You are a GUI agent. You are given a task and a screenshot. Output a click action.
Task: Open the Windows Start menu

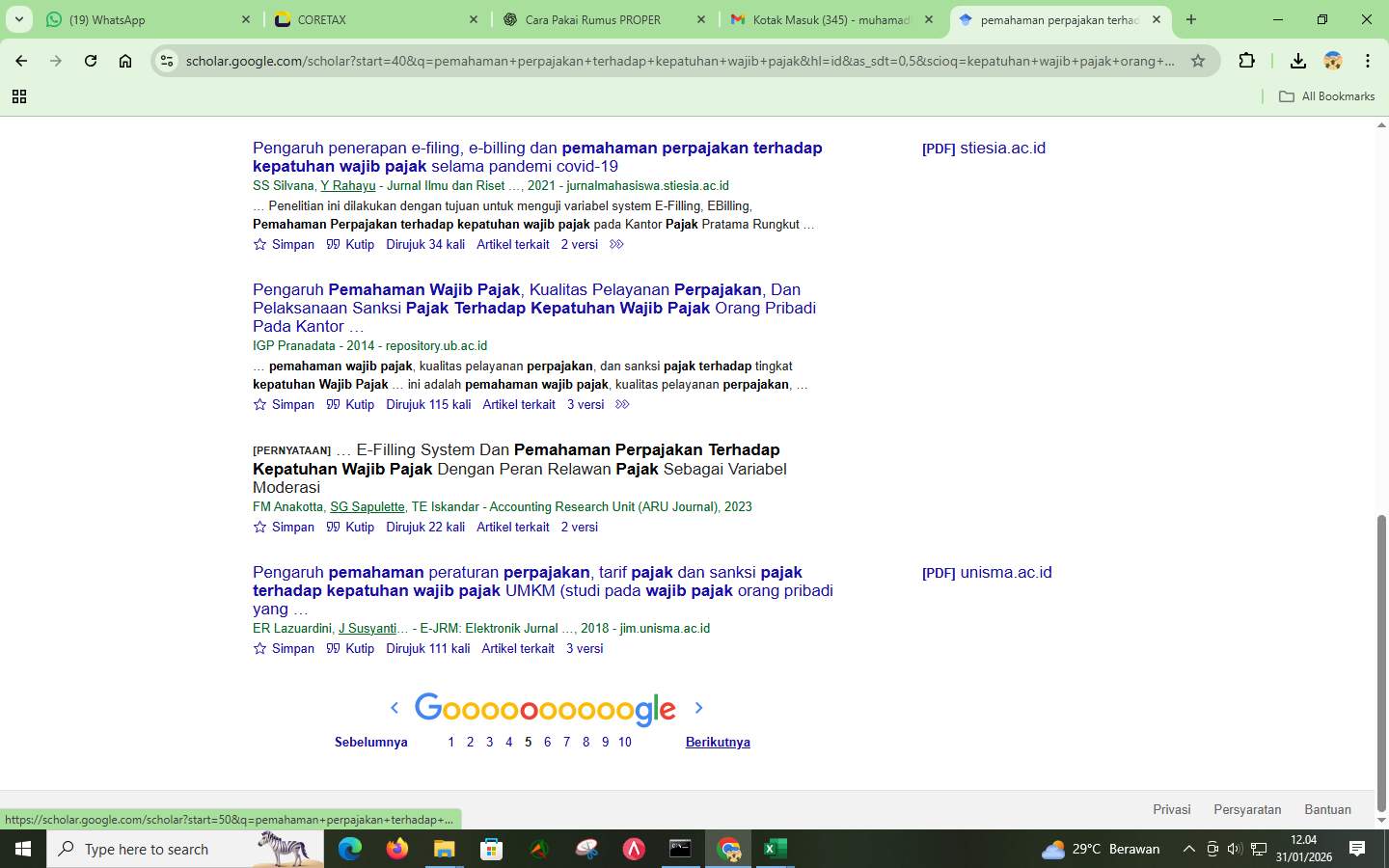point(23,849)
